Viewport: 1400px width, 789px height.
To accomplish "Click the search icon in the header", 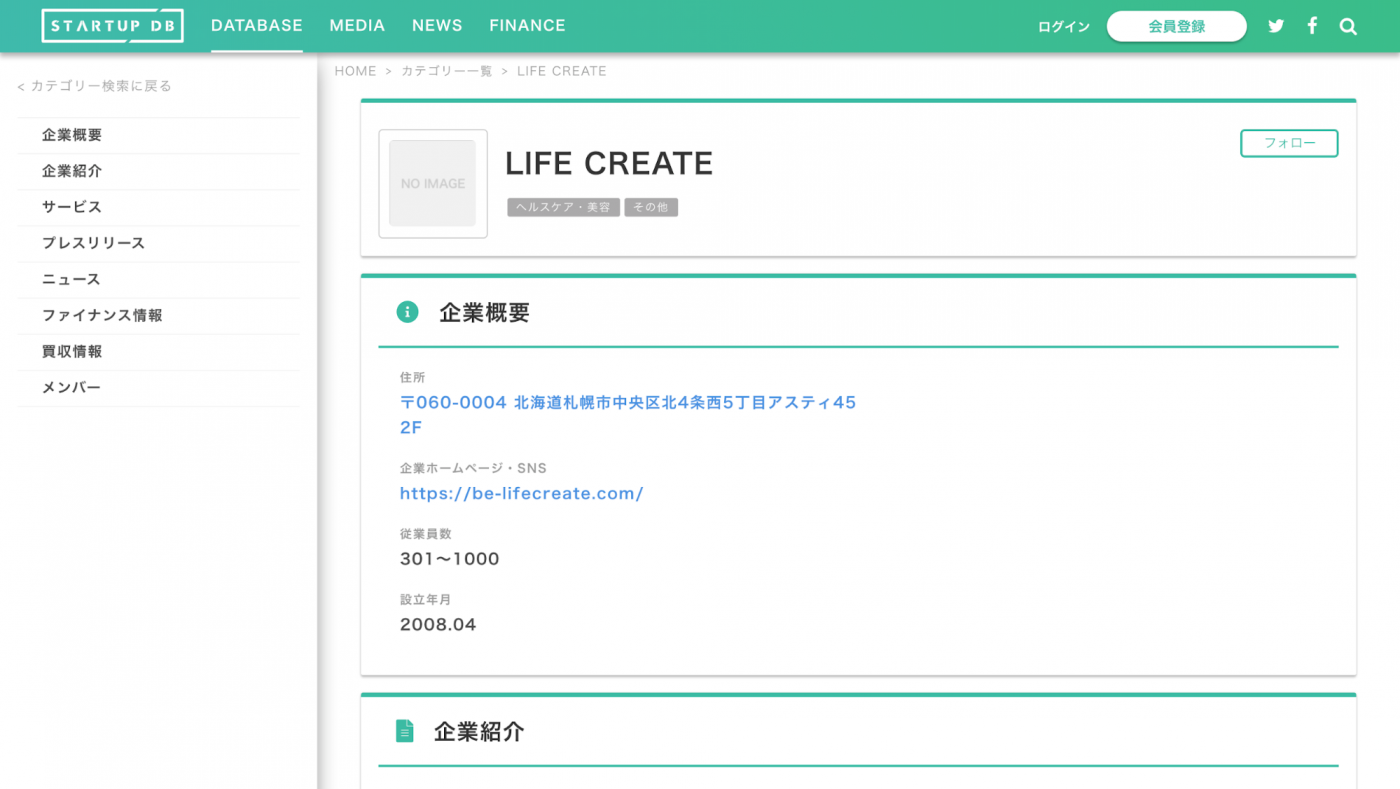I will point(1348,25).
